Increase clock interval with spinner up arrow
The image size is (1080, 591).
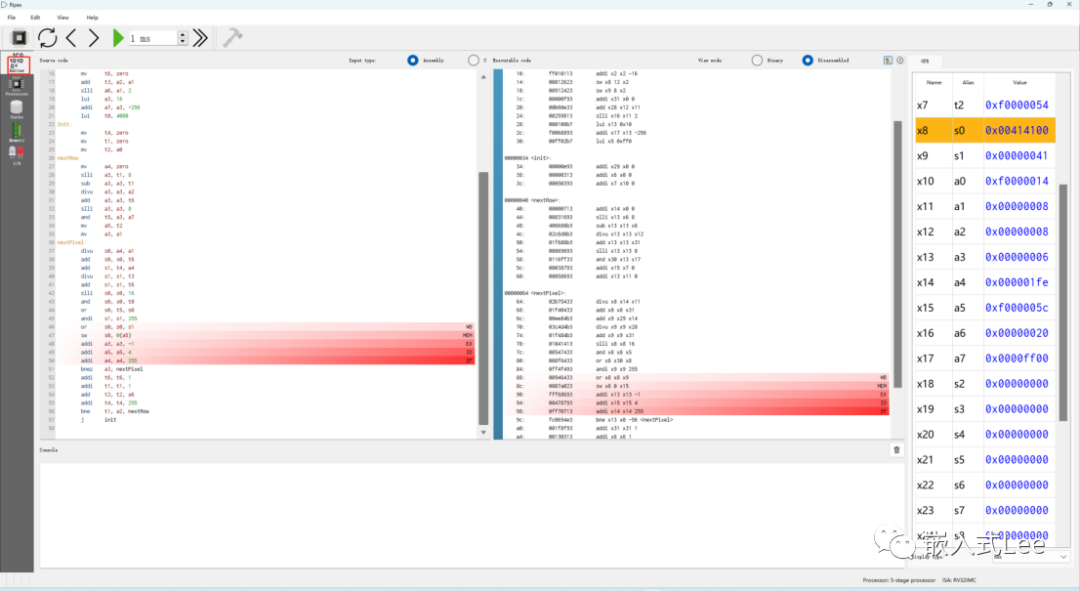[183, 34]
